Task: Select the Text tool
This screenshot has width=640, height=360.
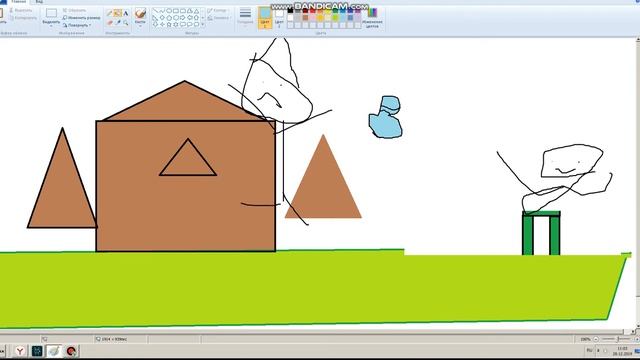Action: coord(126,13)
